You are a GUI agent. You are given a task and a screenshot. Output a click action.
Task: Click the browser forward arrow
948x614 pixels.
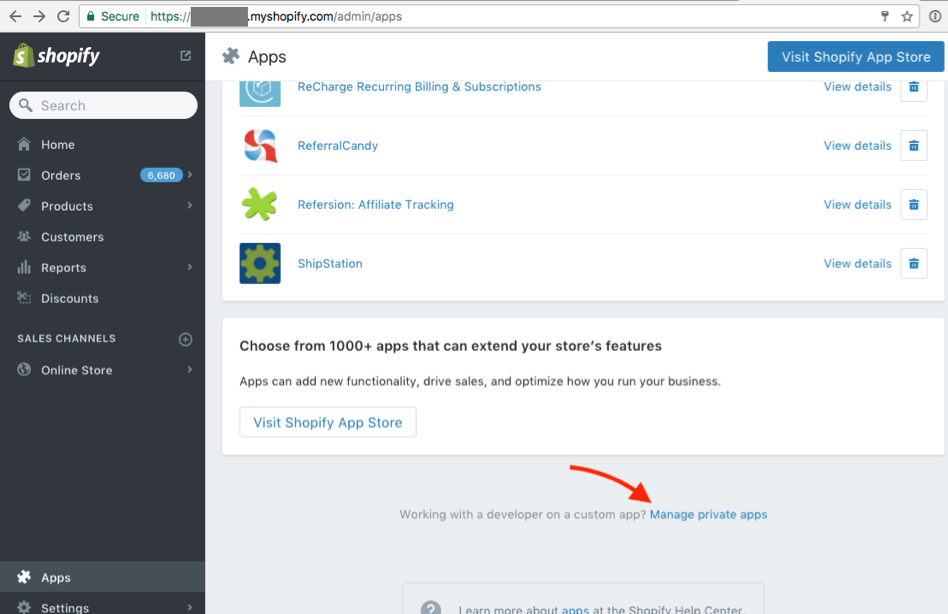[39, 16]
